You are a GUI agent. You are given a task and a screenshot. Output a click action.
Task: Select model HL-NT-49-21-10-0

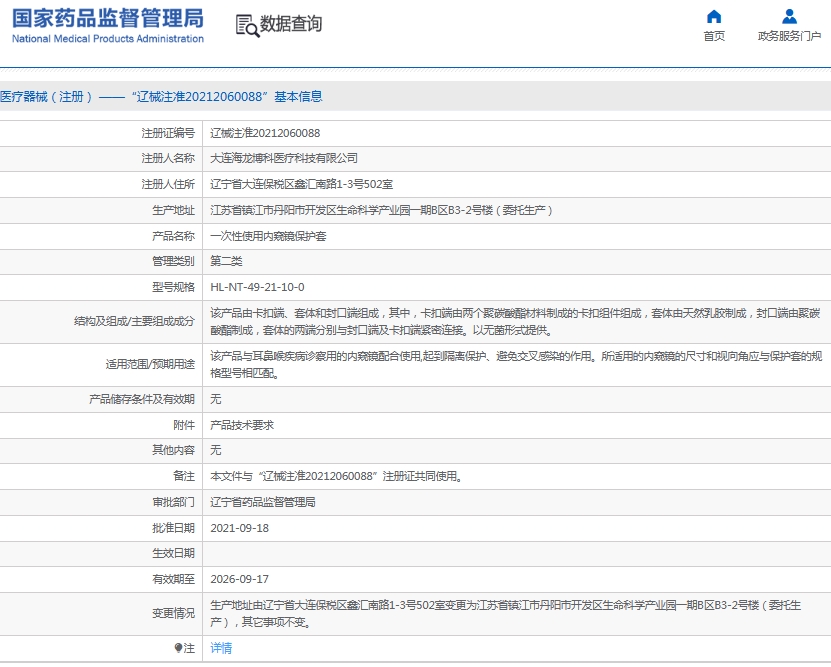257,287
